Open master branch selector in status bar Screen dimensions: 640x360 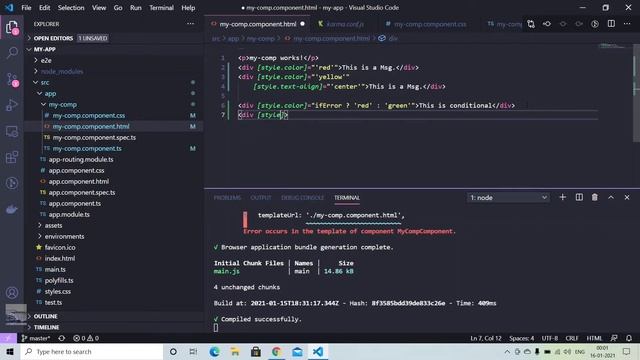coord(36,338)
